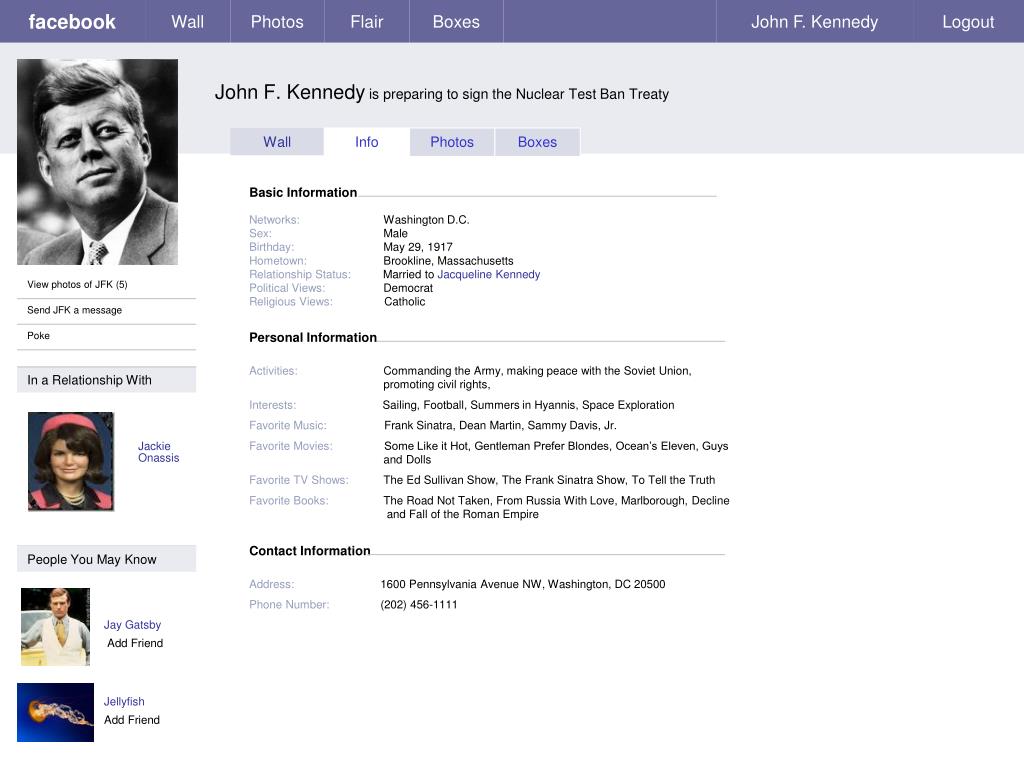Open Jay Gatsby profile link
1024x768 pixels.
click(x=132, y=624)
